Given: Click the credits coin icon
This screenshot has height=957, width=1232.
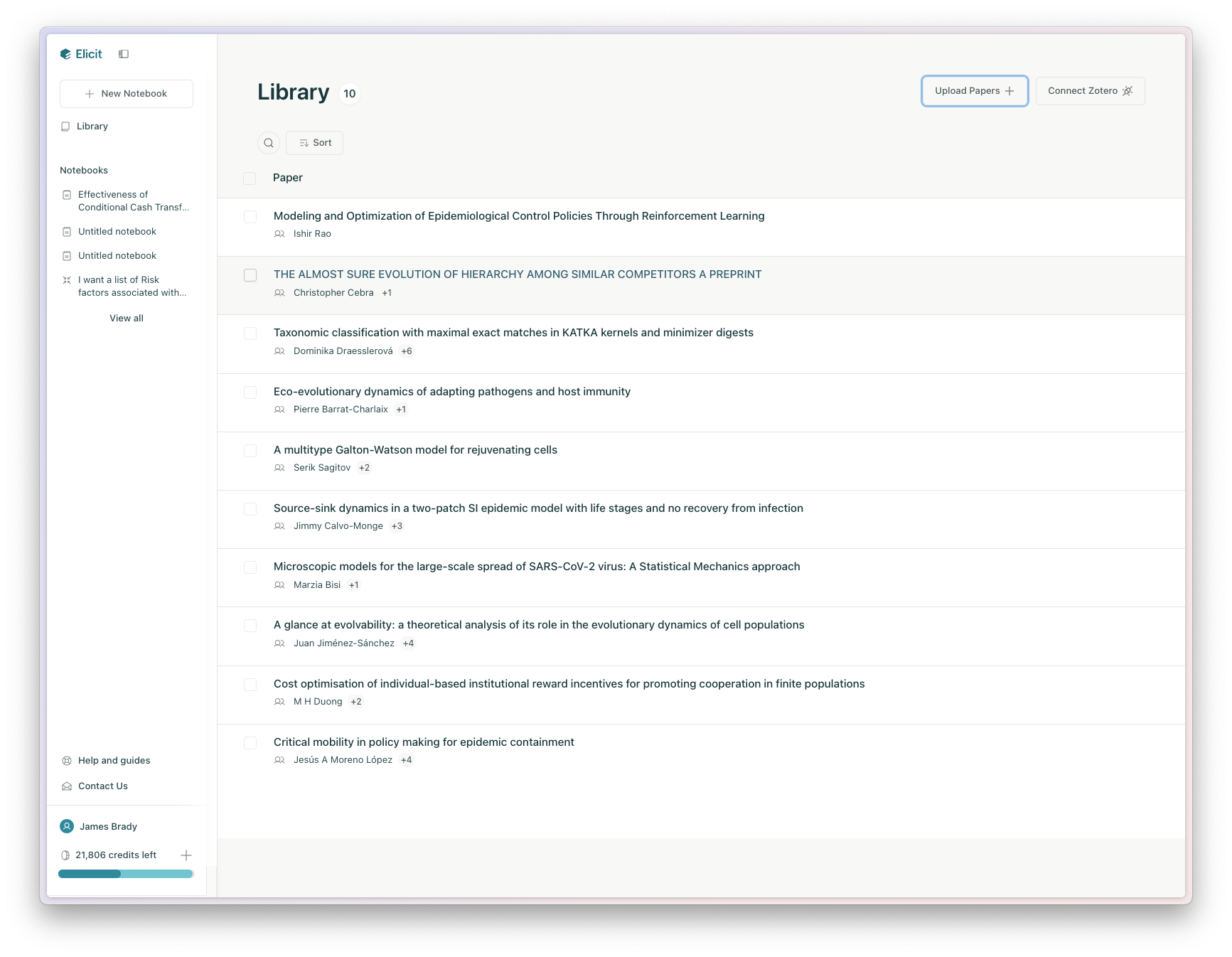Looking at the screenshot, I should point(65,855).
